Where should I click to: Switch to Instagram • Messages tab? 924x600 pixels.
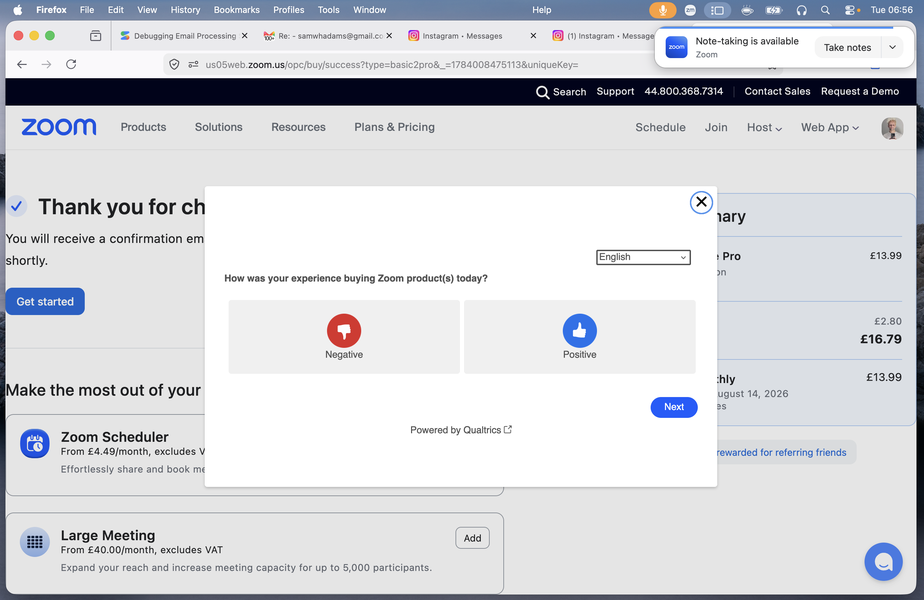click(463, 36)
